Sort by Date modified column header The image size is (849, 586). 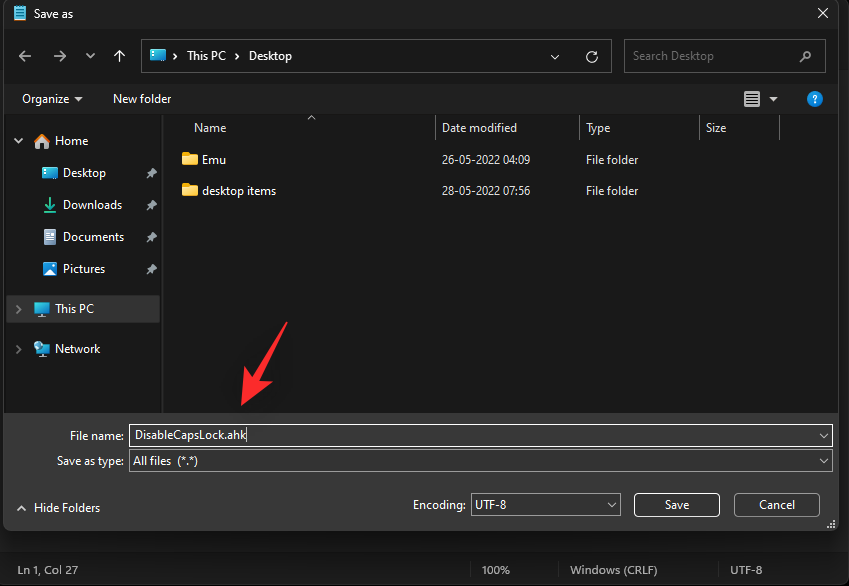tap(479, 128)
